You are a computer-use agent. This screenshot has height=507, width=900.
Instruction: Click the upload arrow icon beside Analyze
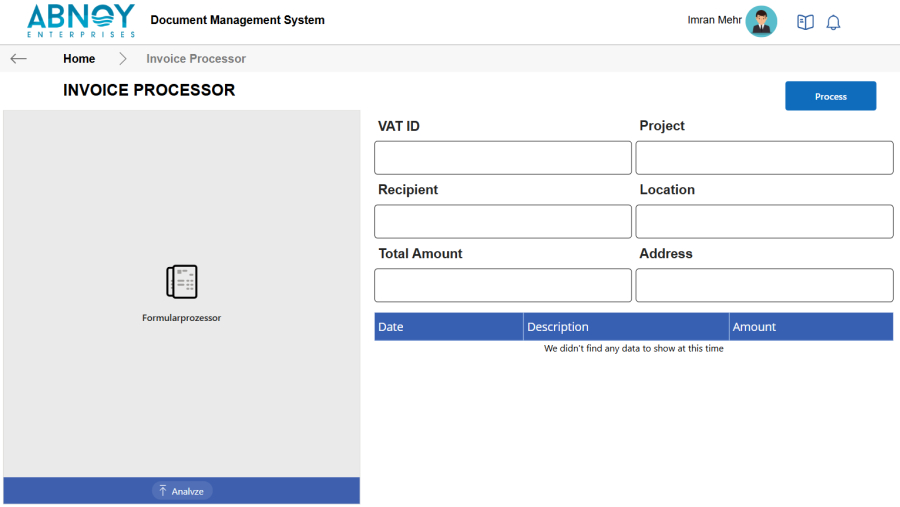(x=163, y=491)
